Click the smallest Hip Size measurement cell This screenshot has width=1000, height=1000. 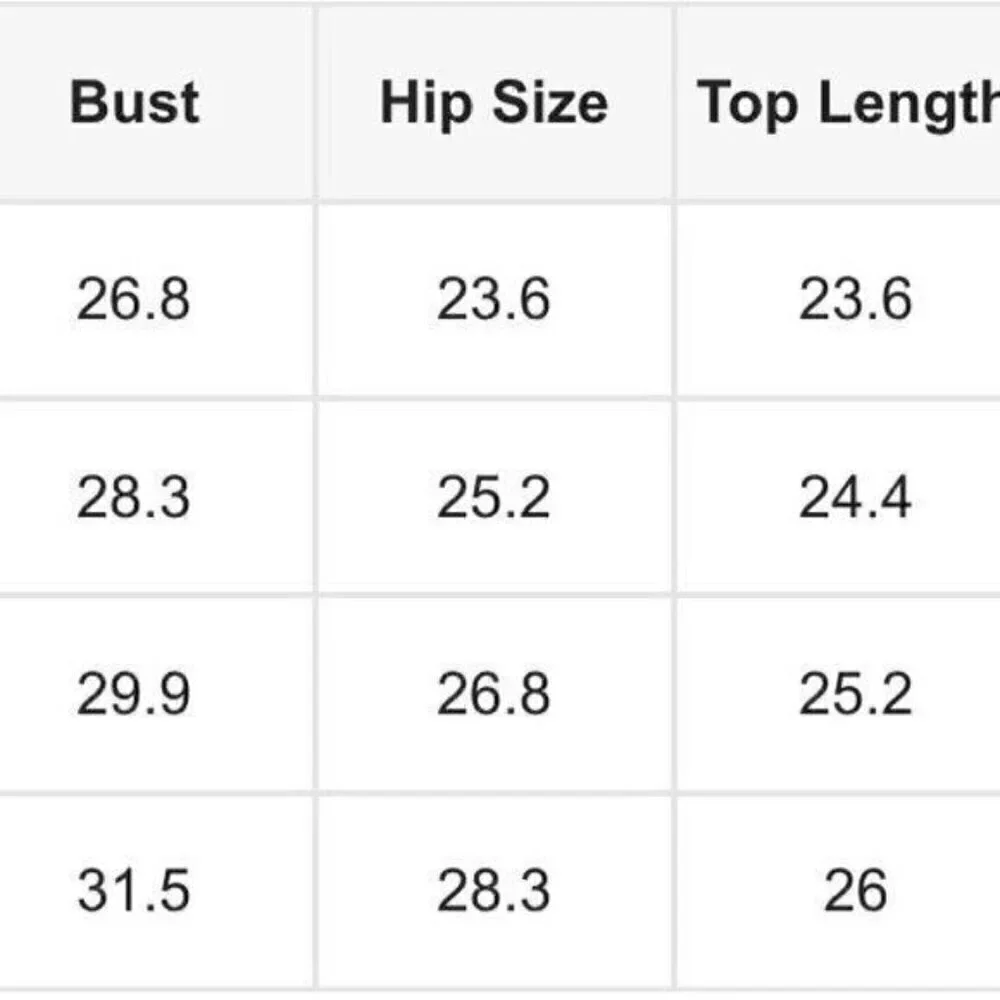coord(494,299)
